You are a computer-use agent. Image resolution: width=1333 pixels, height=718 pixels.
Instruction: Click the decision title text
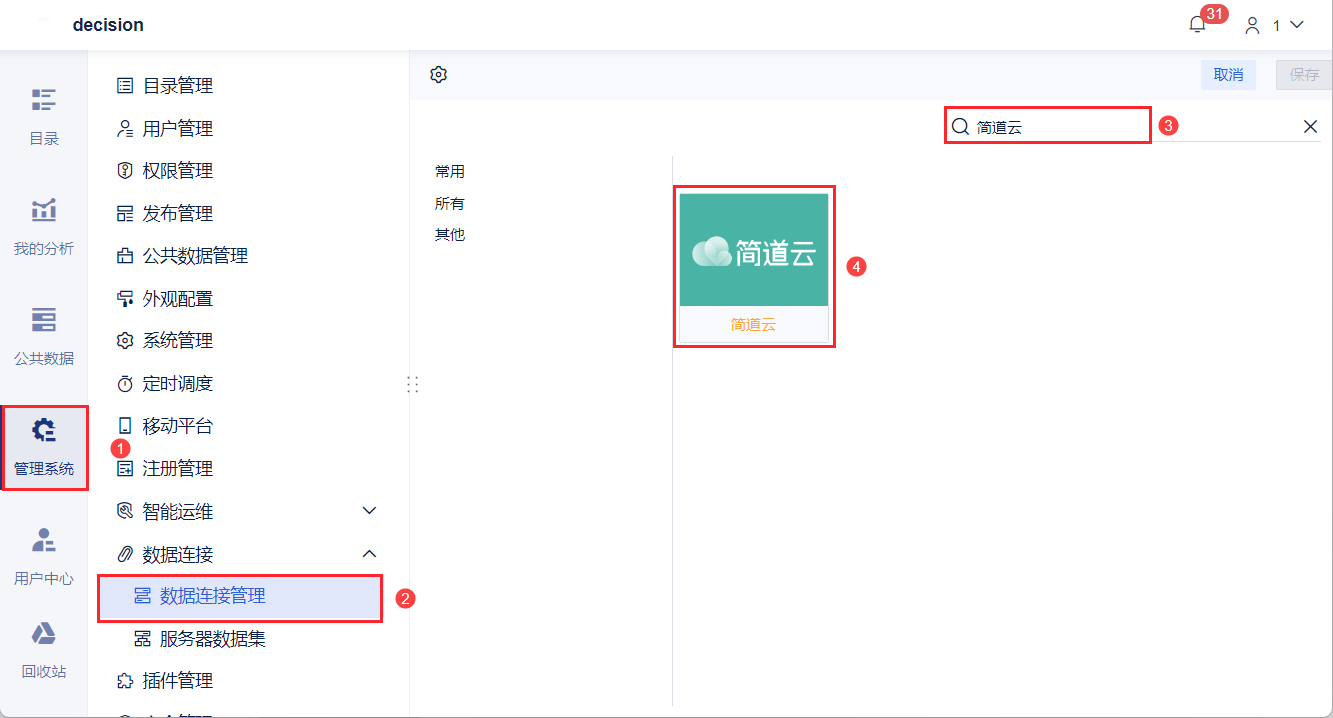pos(108,25)
